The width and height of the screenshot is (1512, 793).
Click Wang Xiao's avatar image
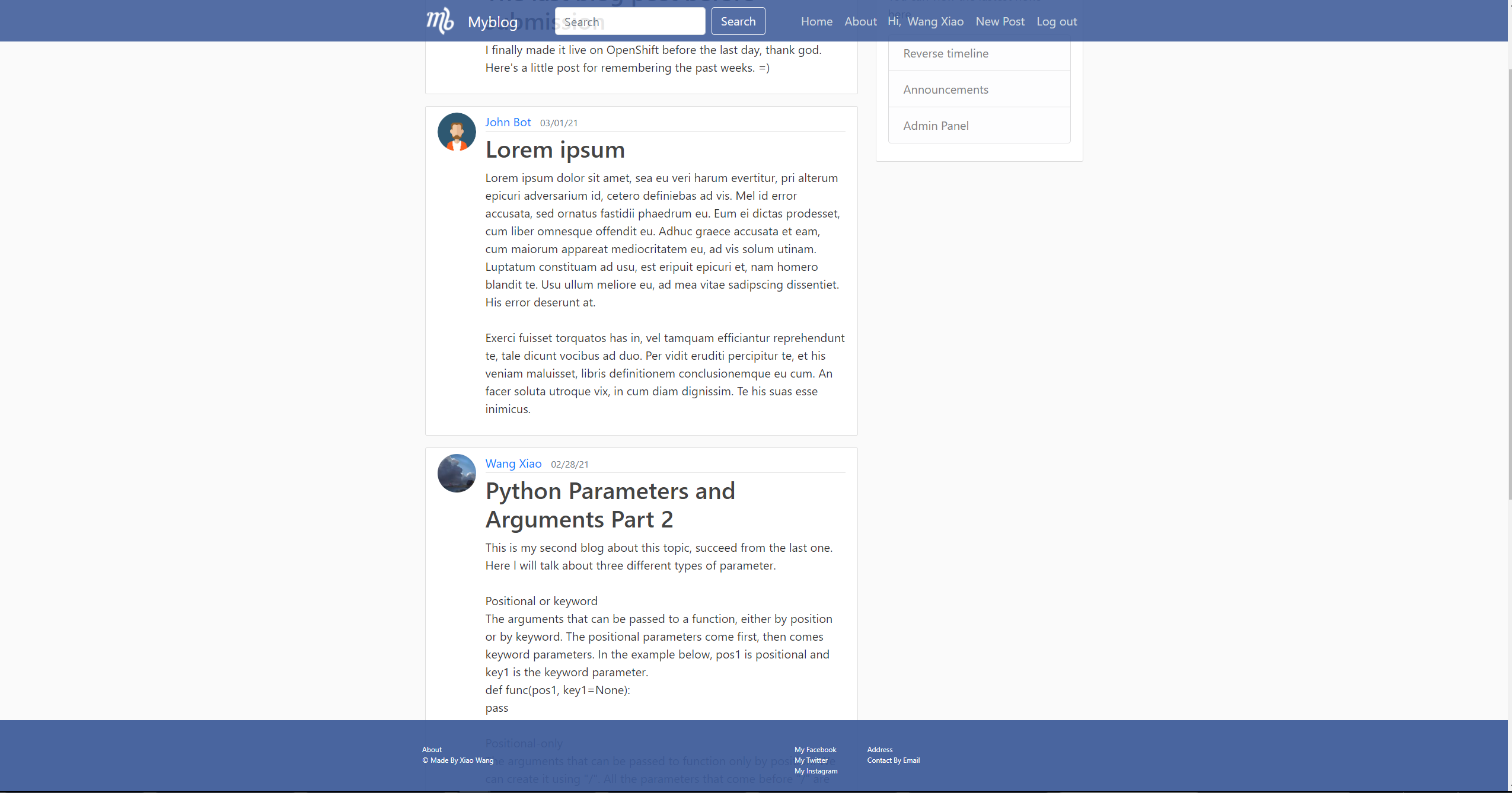pos(456,473)
